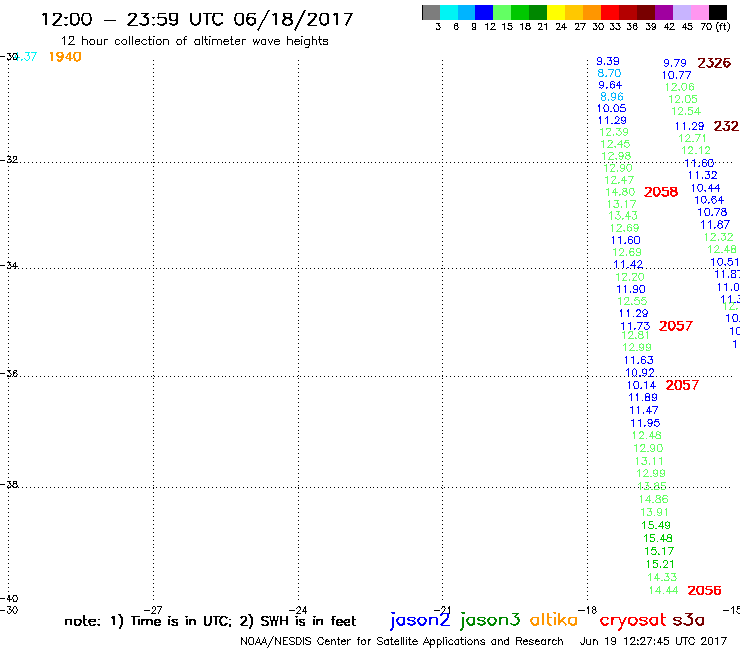Viewport: 740px width, 650px height.
Task: Select the wave height value 9.79
Action: click(675, 63)
